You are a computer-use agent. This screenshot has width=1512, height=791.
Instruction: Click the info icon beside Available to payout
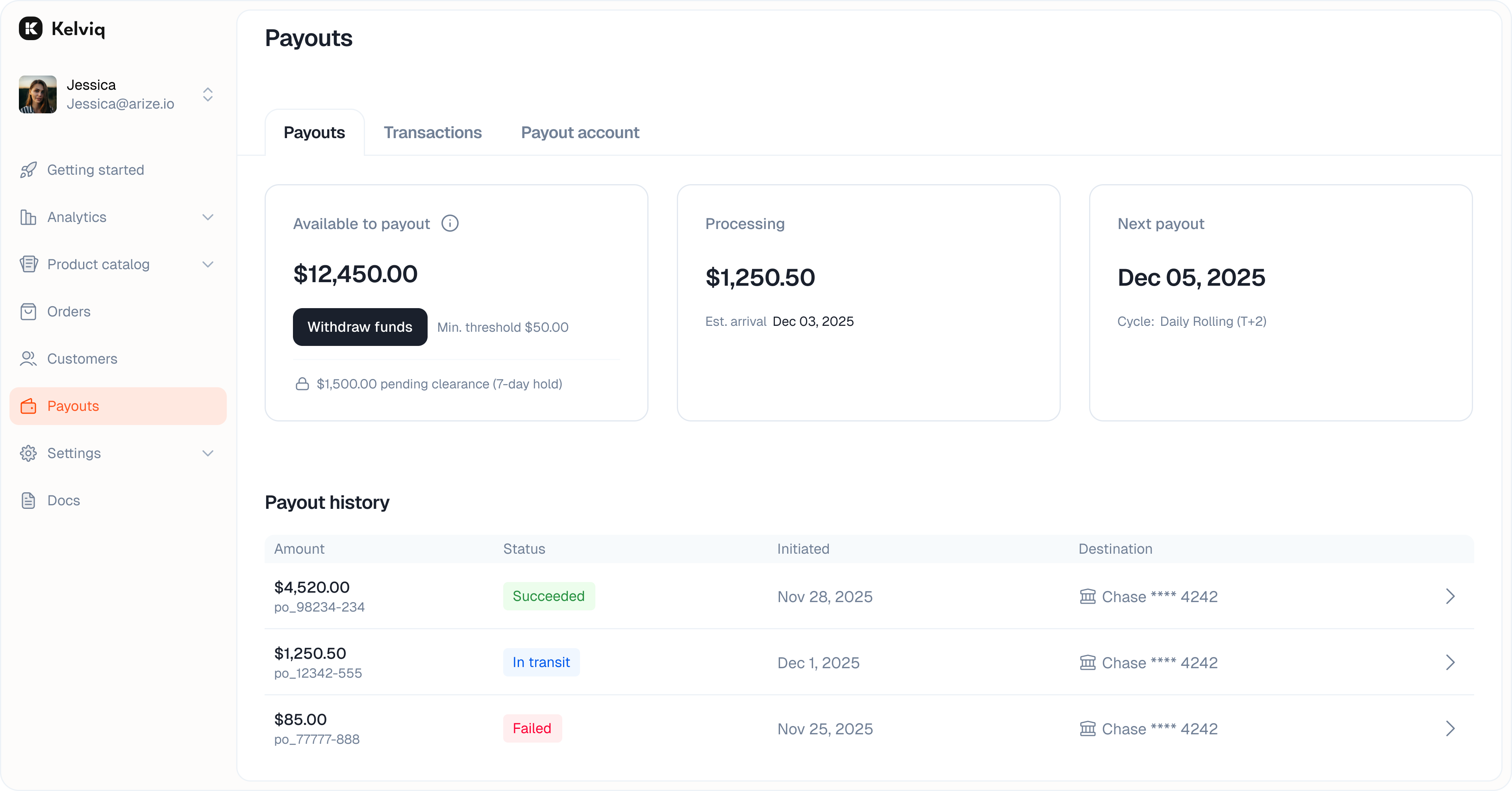pyautogui.click(x=450, y=223)
